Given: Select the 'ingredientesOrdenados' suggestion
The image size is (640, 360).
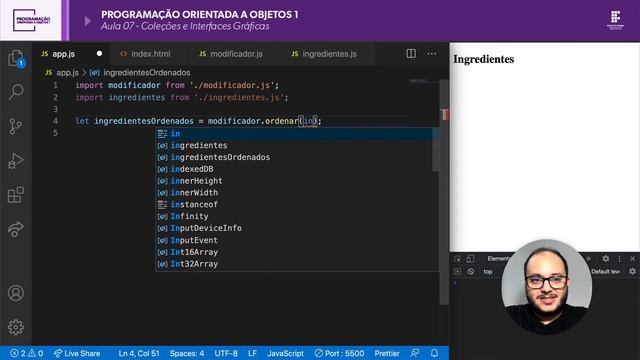Looking at the screenshot, I should click(294, 157).
